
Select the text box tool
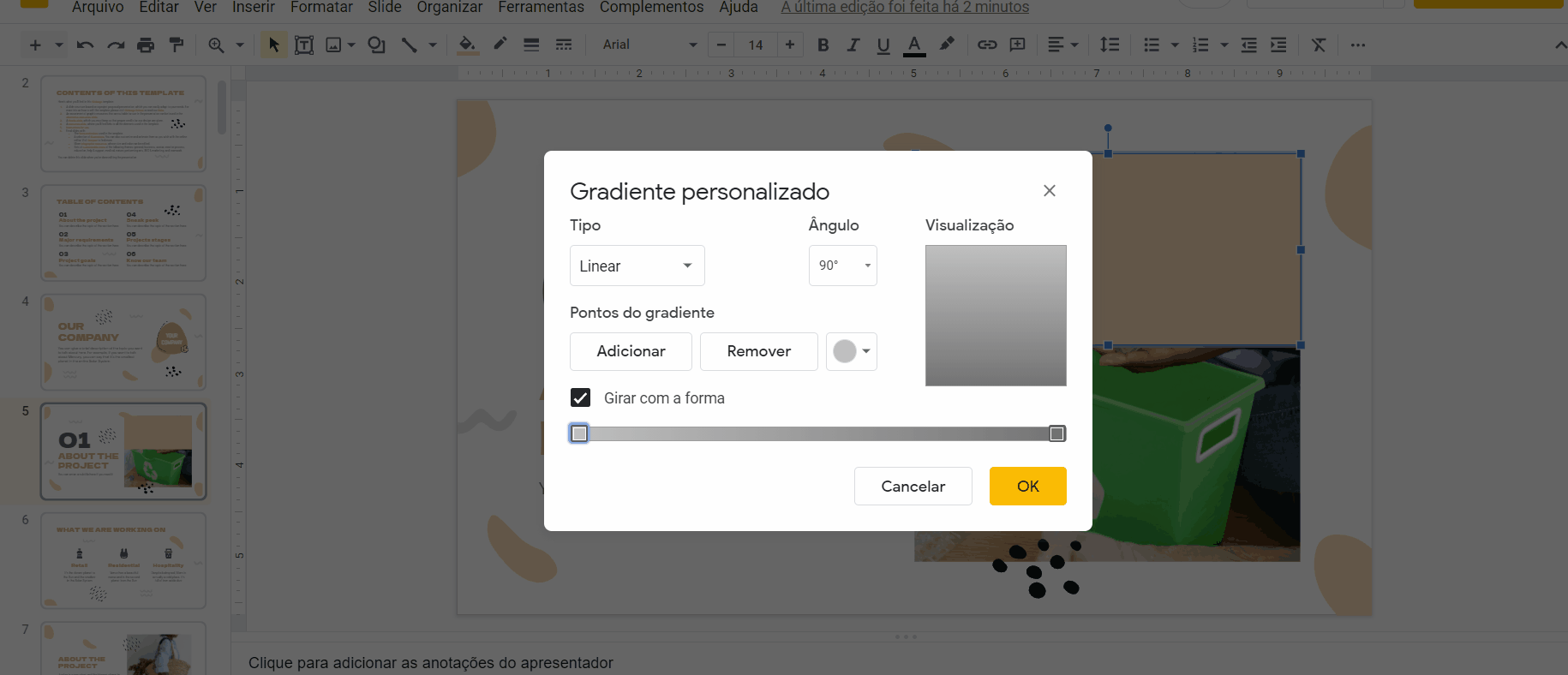[x=303, y=45]
